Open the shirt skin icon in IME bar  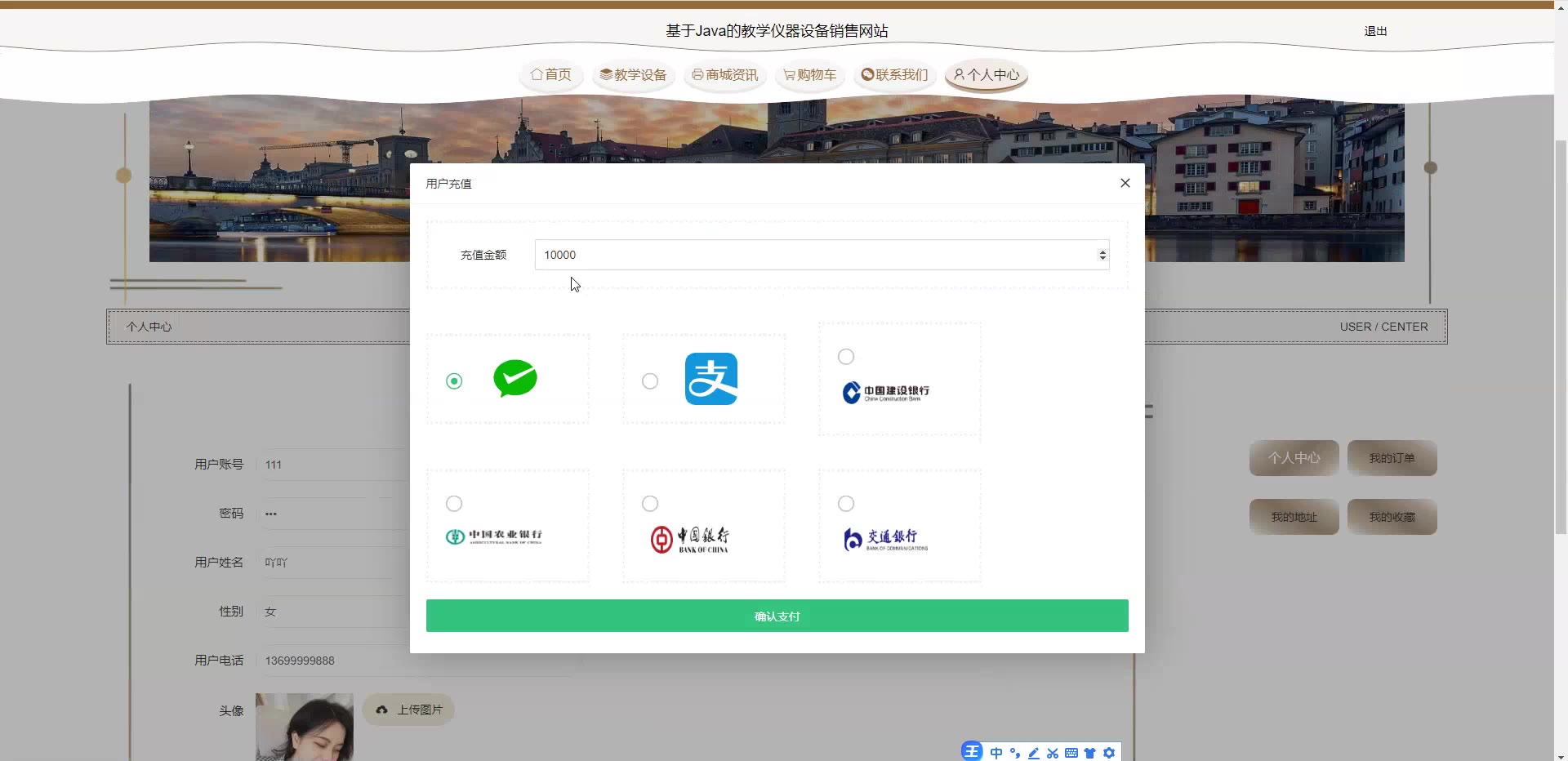1089,753
